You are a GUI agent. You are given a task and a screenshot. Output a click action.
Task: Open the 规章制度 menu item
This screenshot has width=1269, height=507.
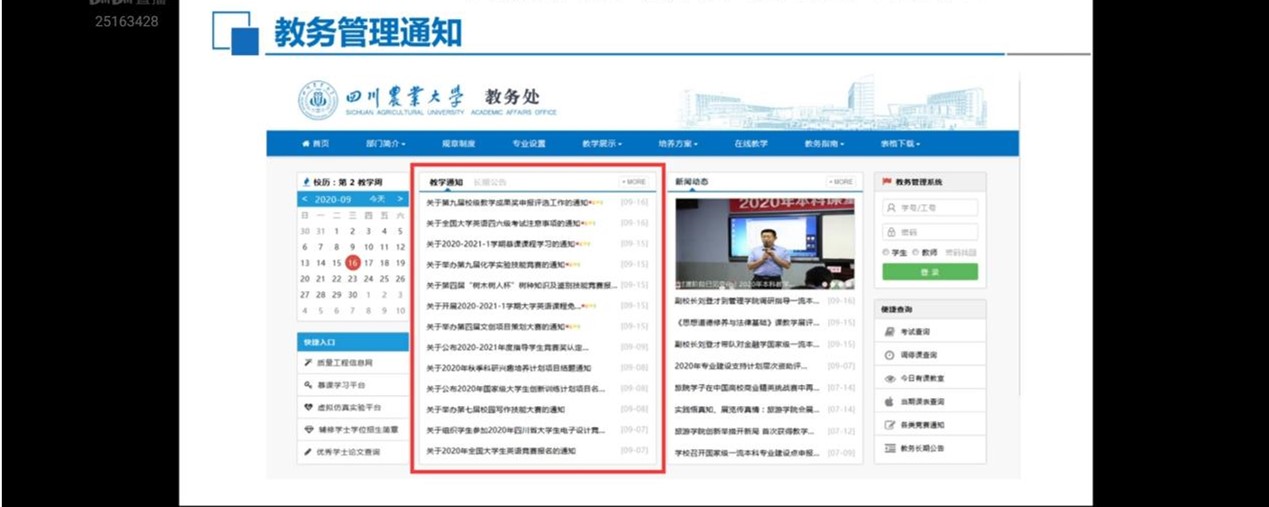click(459, 144)
